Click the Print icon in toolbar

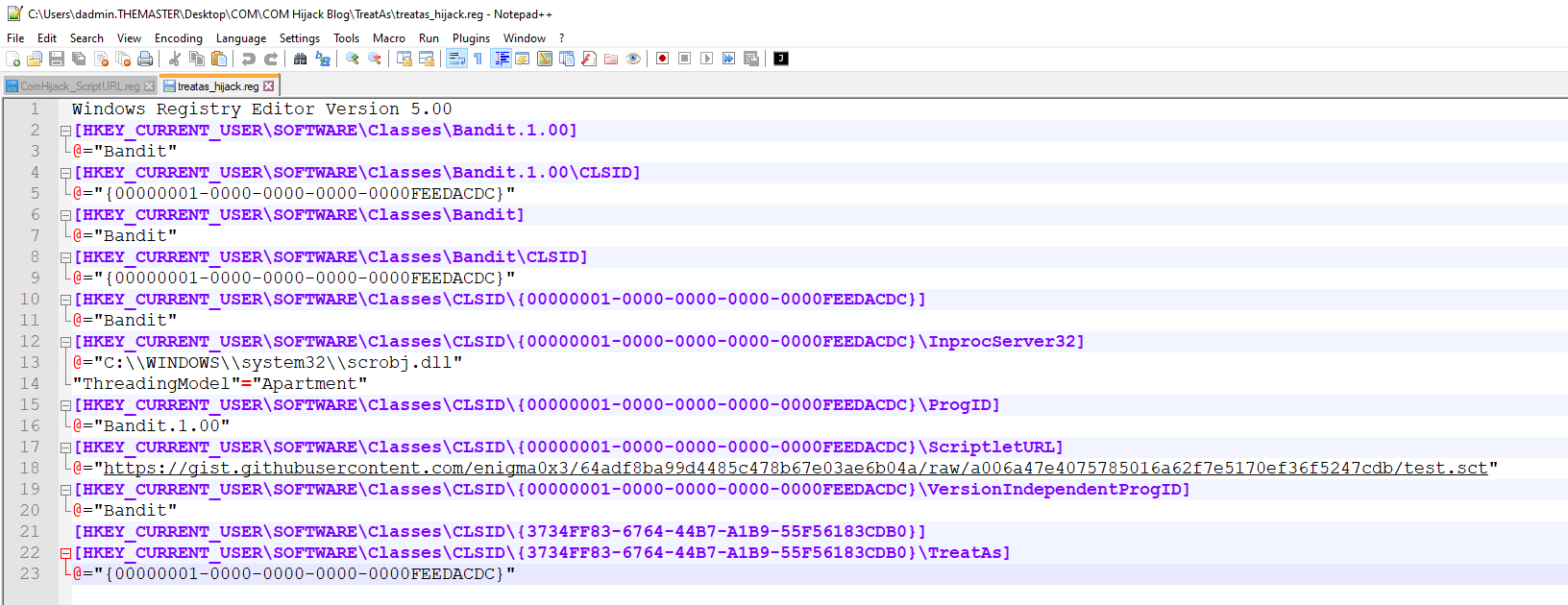pos(145,59)
